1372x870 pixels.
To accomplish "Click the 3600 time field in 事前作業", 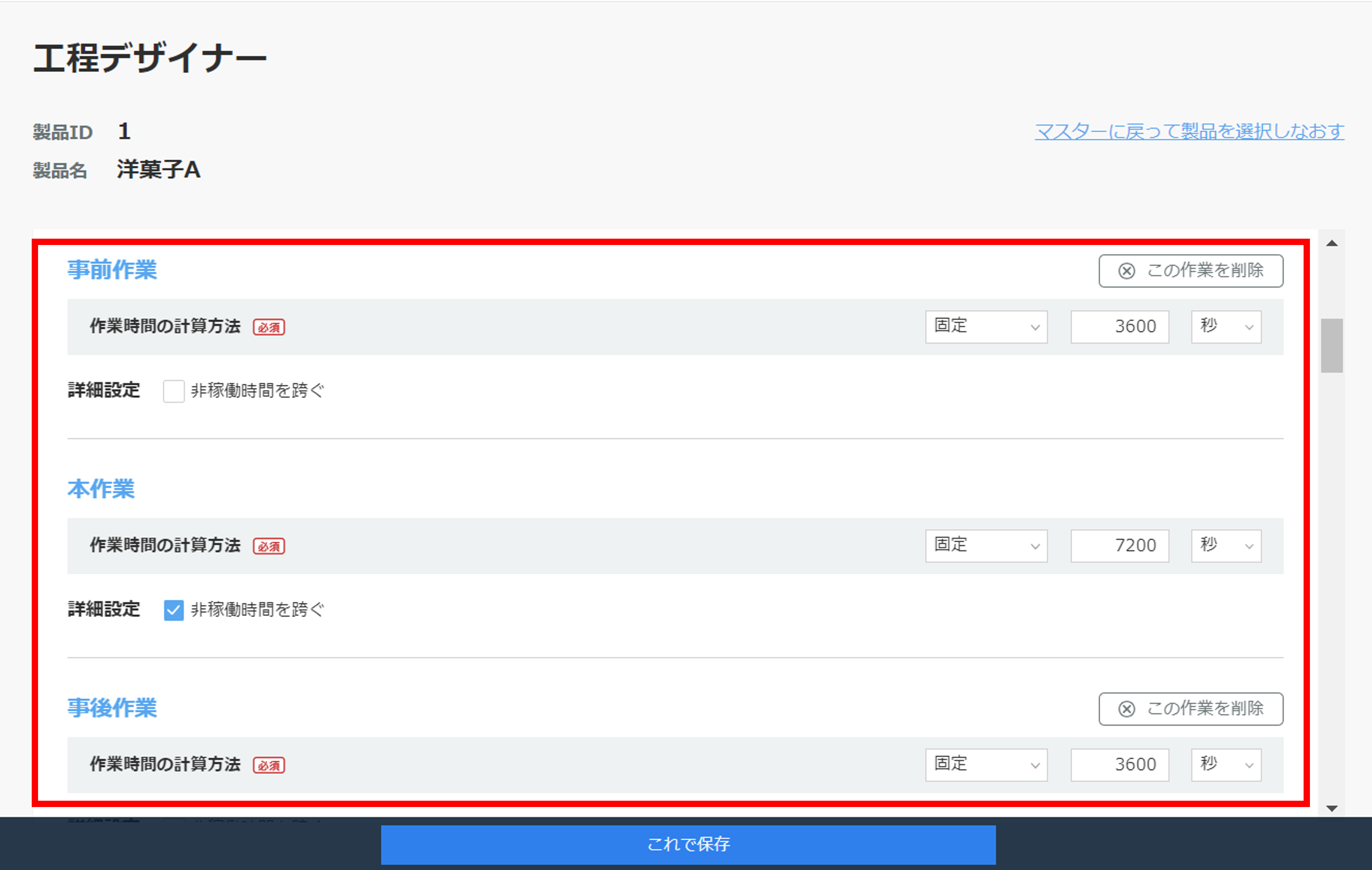I will tap(1120, 327).
